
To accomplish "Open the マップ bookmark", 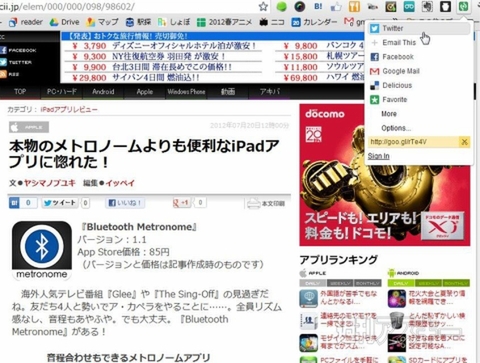I will (102, 22).
